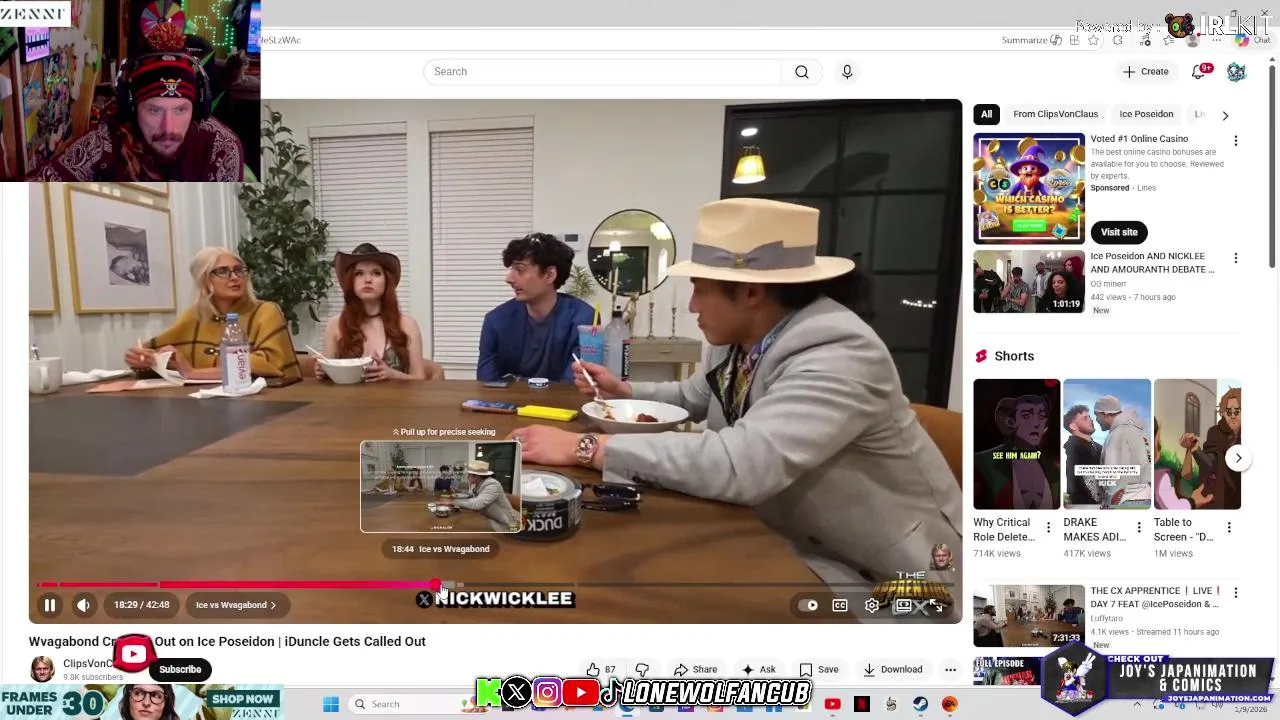Download the video
This screenshot has height=720, width=1280.
892,669
